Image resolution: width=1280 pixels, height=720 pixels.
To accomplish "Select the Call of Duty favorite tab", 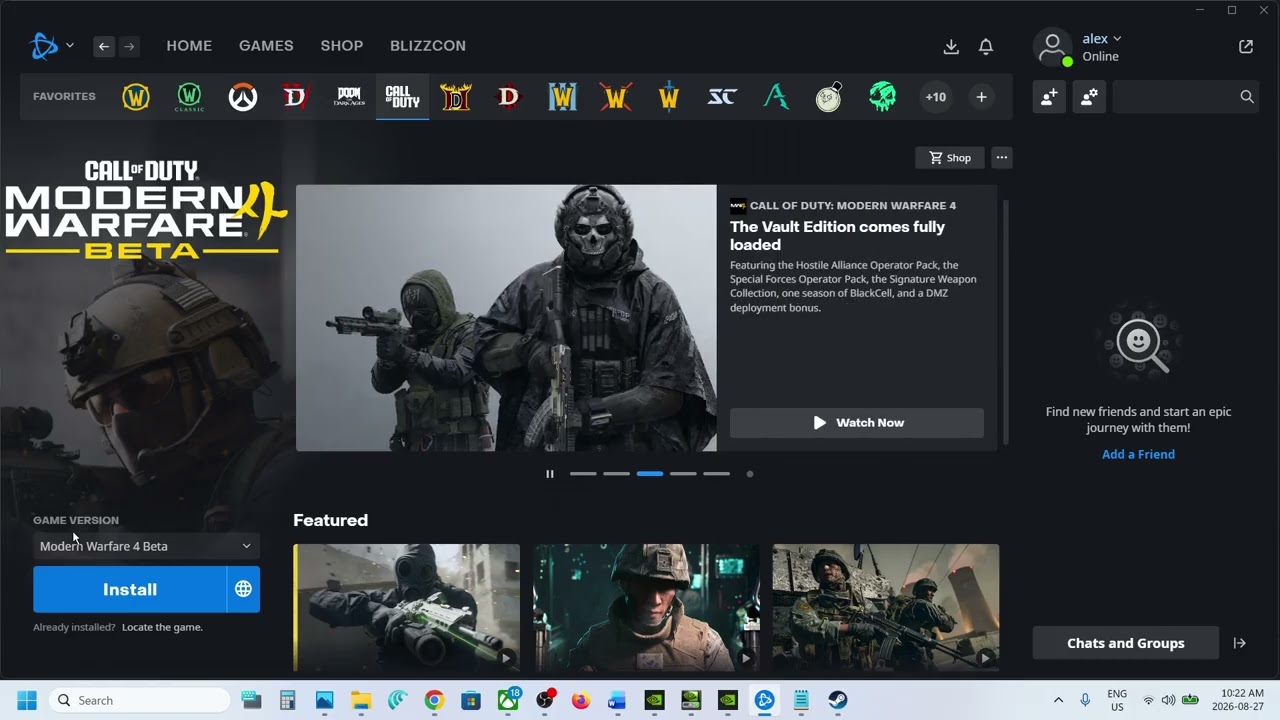I will pos(402,97).
